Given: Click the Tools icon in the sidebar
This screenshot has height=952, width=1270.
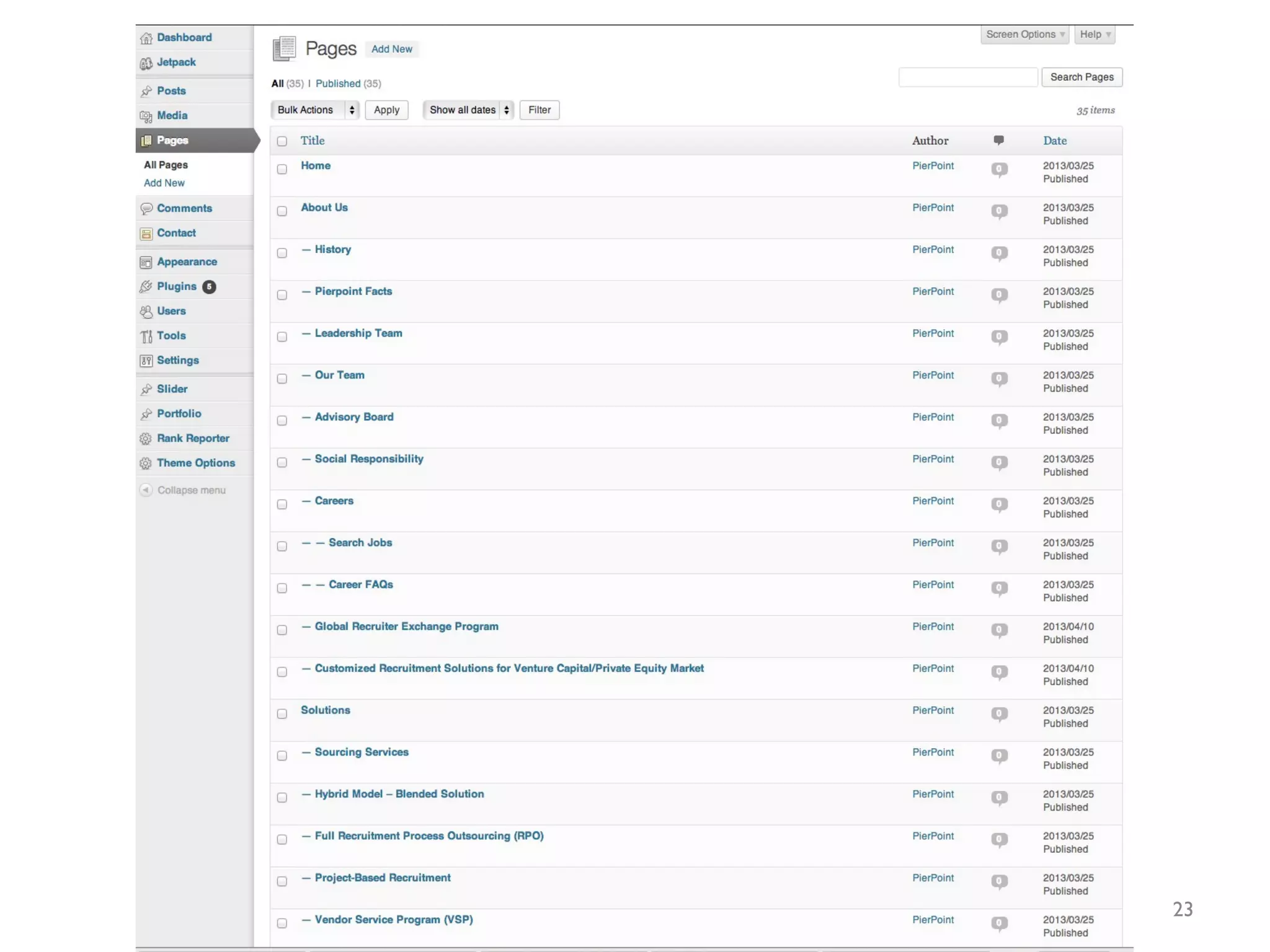Looking at the screenshot, I should pyautogui.click(x=146, y=337).
